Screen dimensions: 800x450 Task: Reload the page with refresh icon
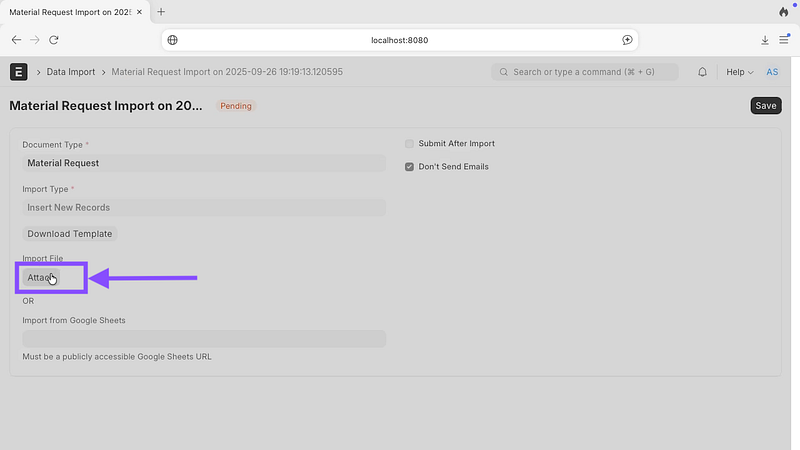[x=54, y=40]
